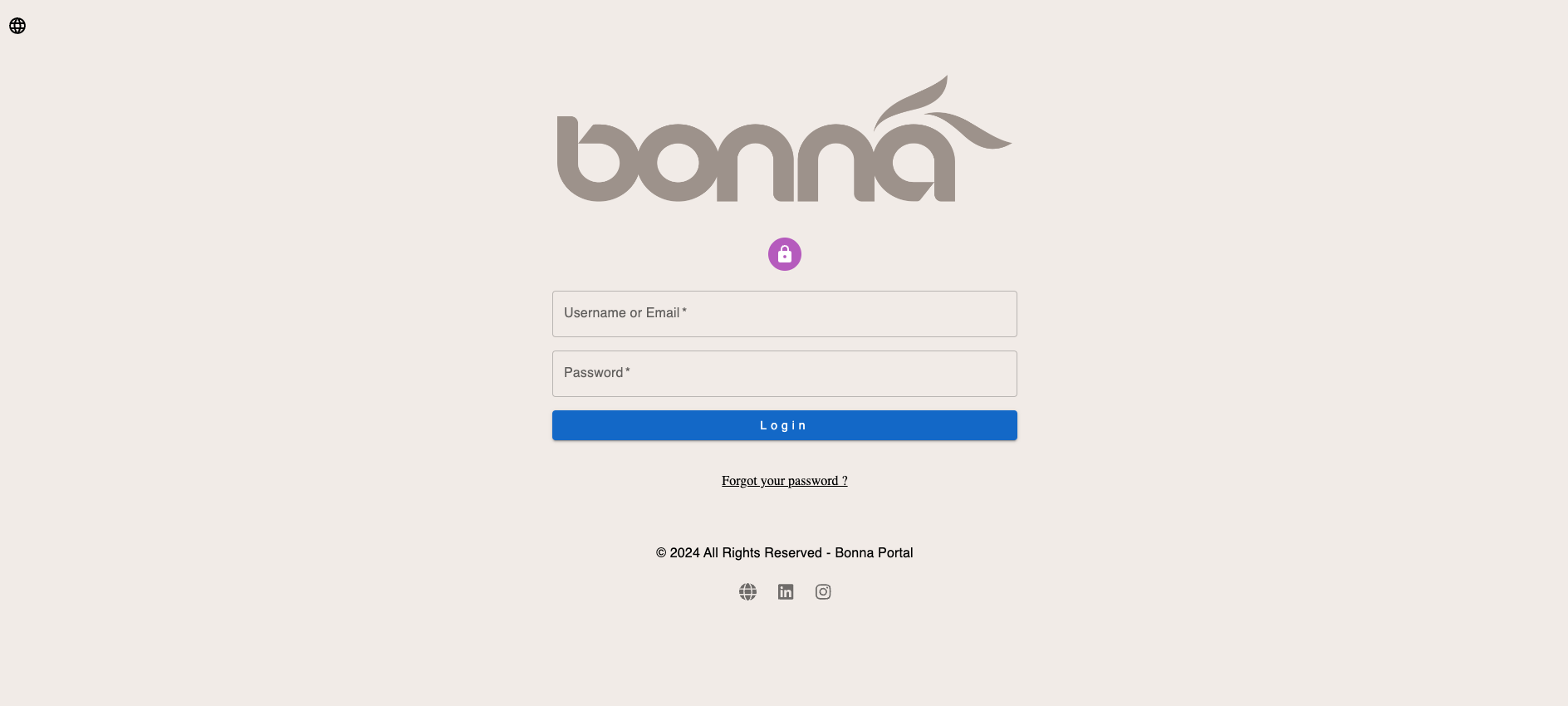This screenshot has height=706, width=1568.
Task: Click the asterisk beside Username or Email
Action: pyautogui.click(x=684, y=311)
